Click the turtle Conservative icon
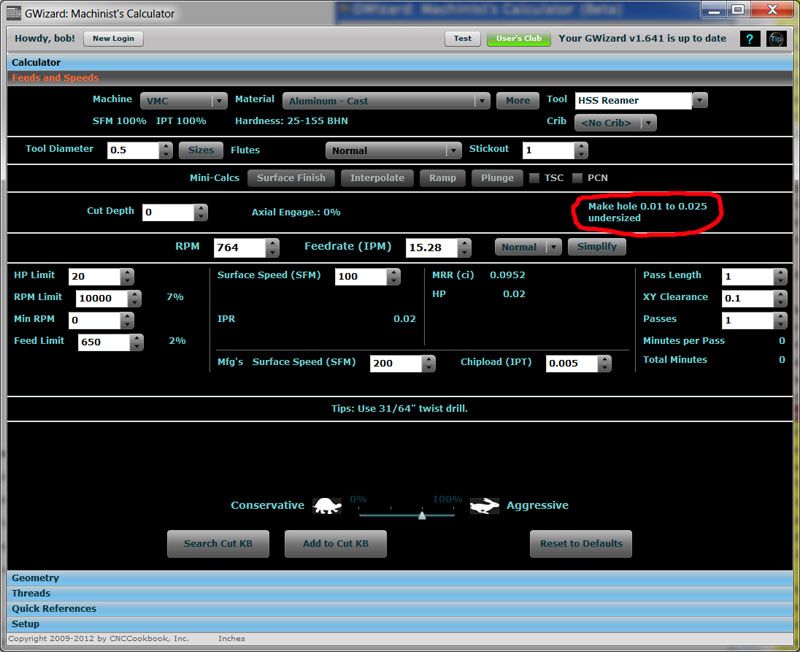800x652 pixels. [327, 506]
